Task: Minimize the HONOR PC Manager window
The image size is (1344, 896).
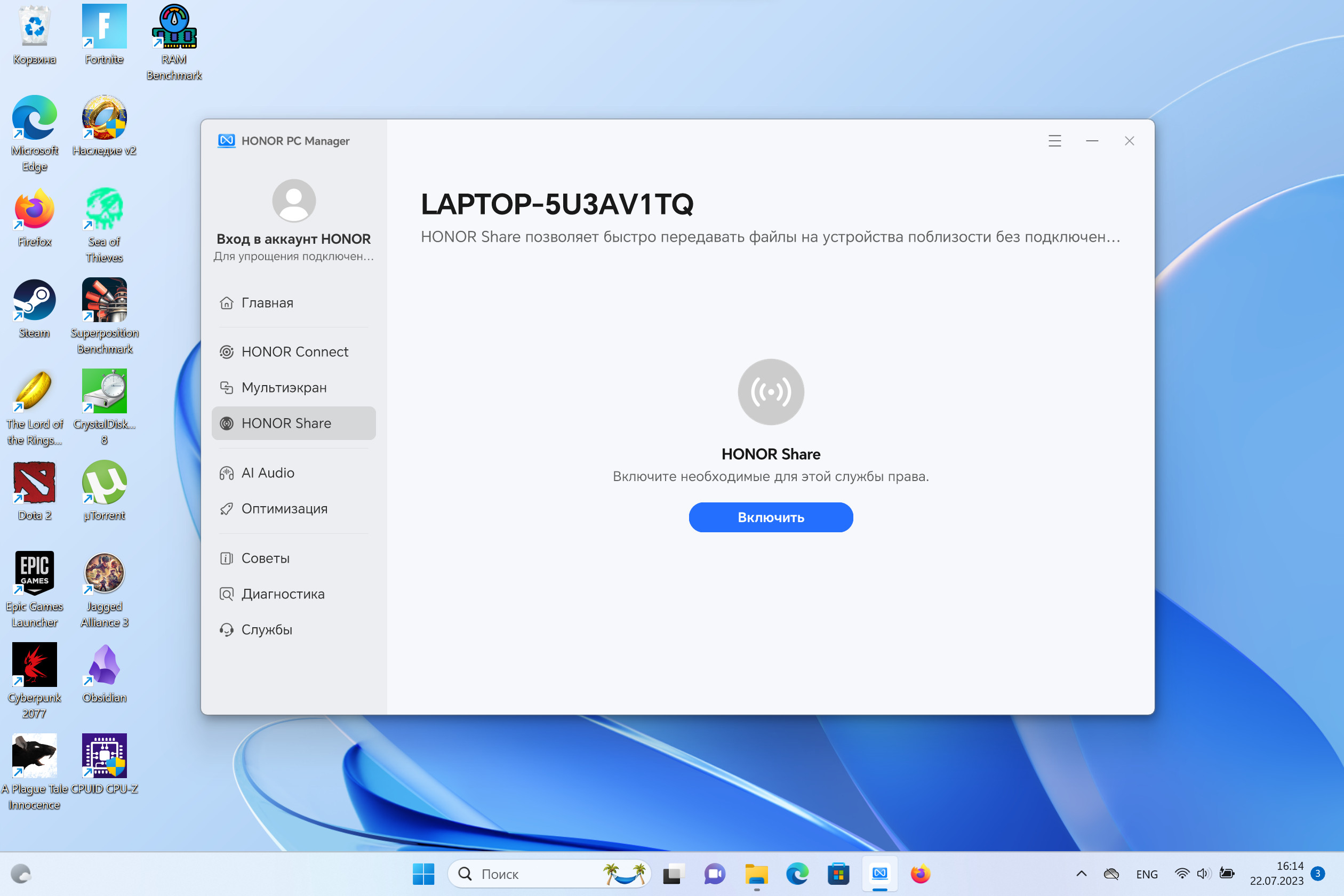Action: (1092, 141)
